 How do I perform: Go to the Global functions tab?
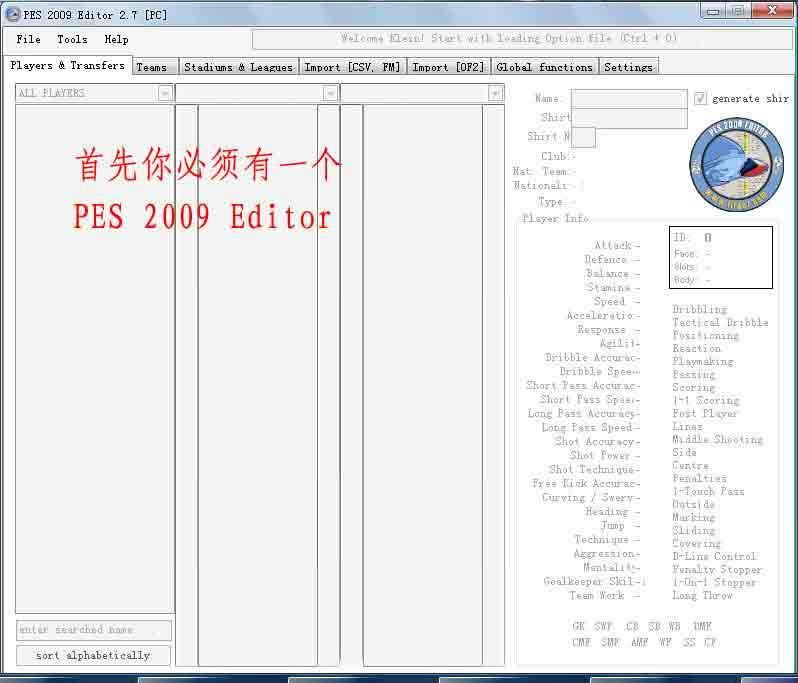(544, 67)
